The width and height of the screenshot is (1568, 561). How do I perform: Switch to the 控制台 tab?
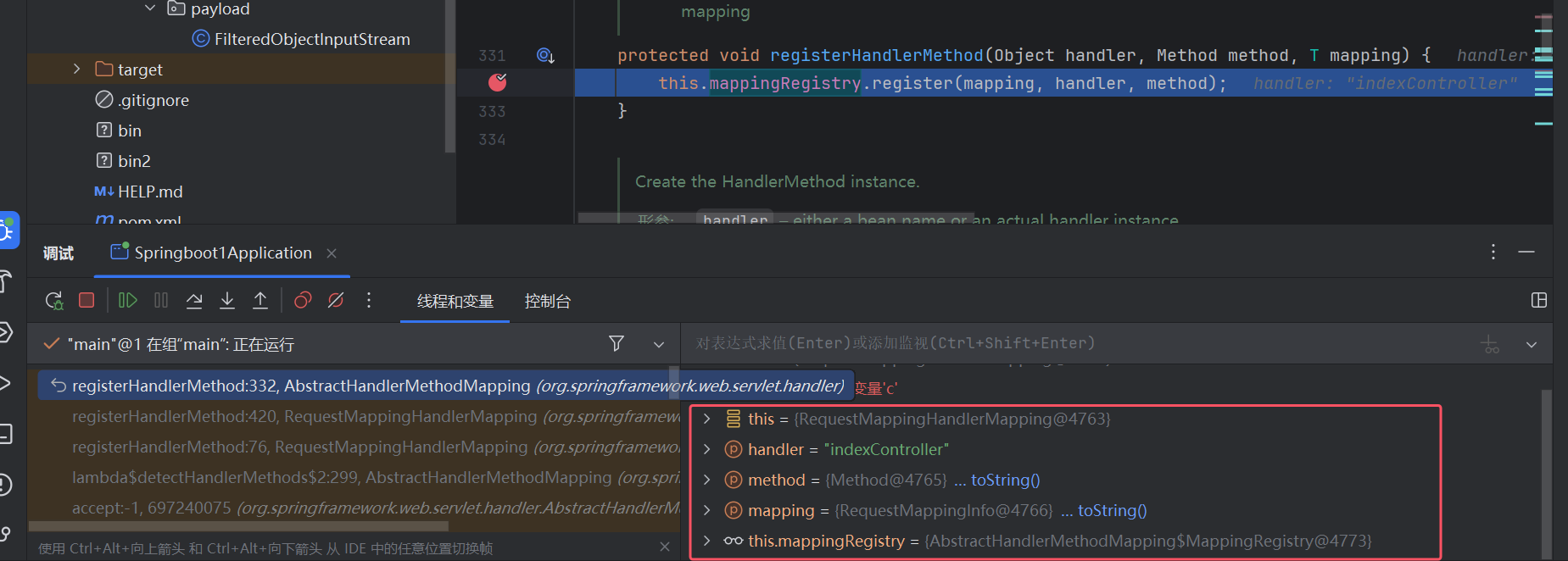[x=548, y=301]
